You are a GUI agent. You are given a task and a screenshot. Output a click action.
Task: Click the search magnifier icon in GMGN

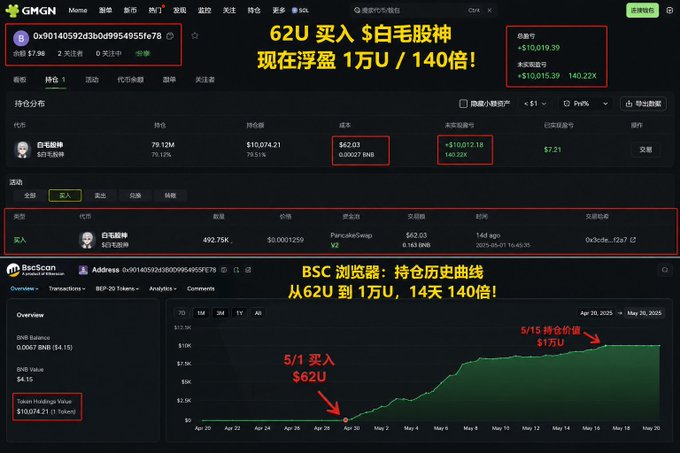(357, 10)
